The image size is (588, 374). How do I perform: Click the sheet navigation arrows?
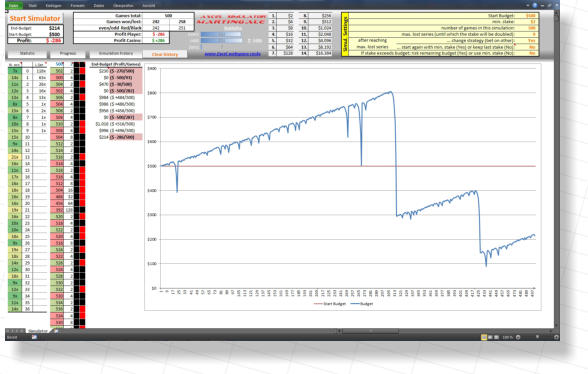pyautogui.click(x=16, y=331)
